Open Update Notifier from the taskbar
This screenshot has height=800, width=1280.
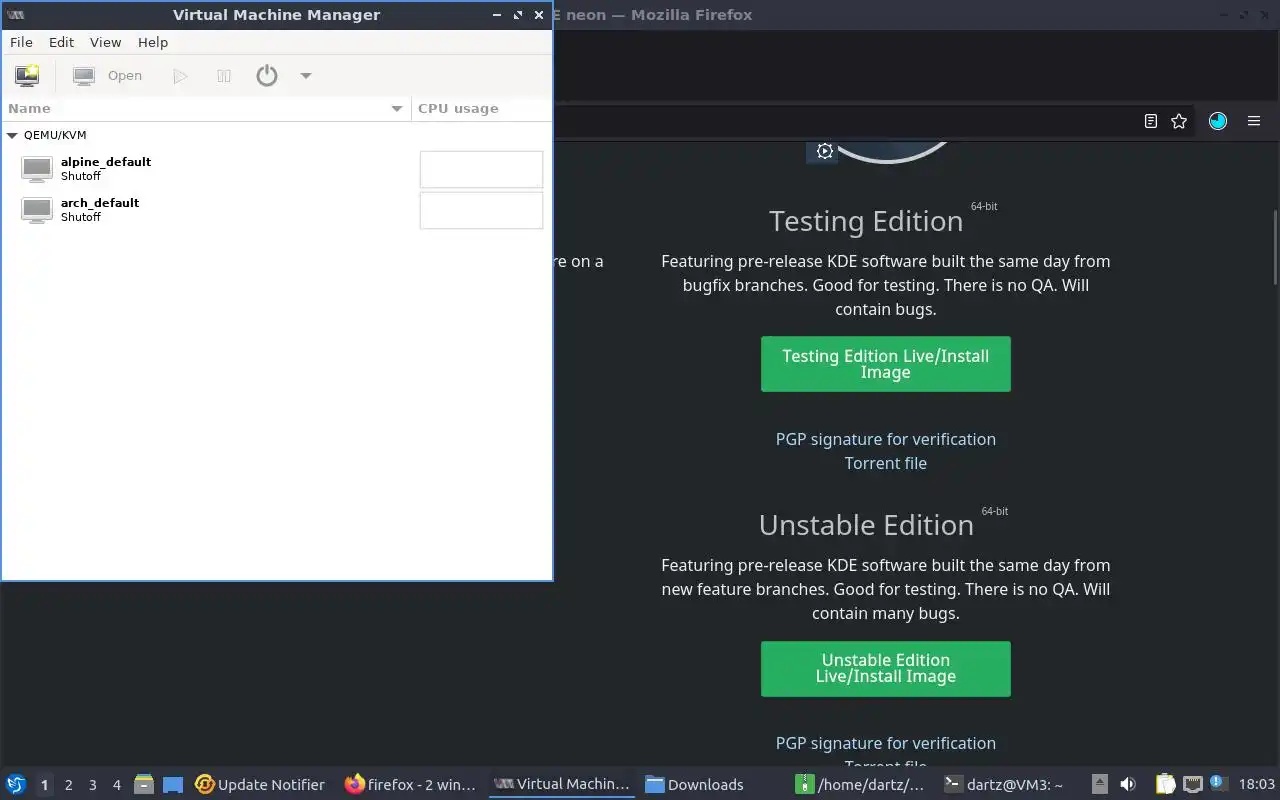pos(260,784)
